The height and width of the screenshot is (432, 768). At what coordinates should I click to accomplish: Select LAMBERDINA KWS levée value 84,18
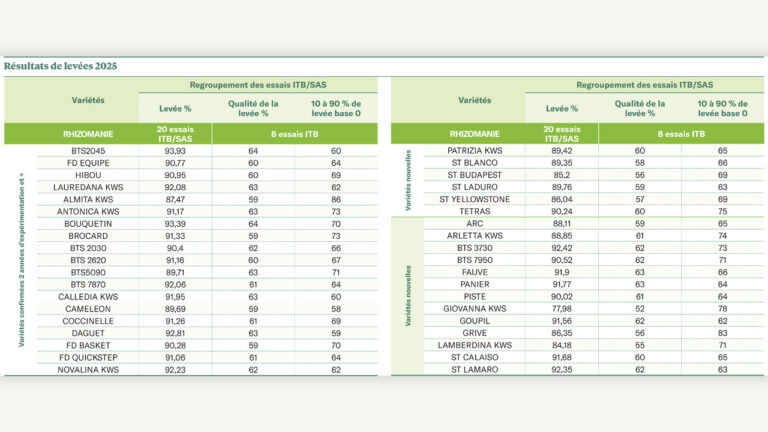(561, 345)
